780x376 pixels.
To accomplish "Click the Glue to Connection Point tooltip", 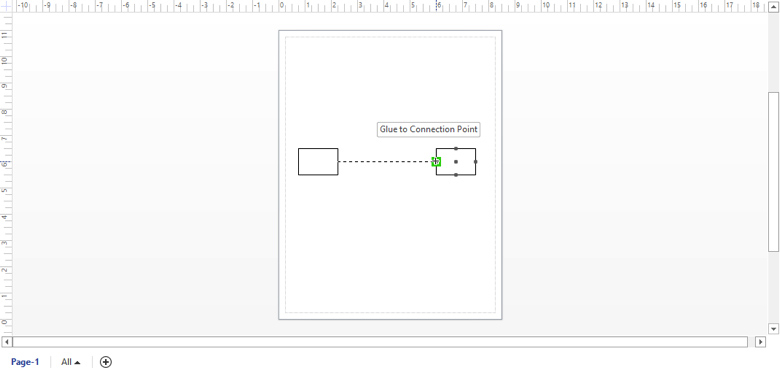I will 428,129.
